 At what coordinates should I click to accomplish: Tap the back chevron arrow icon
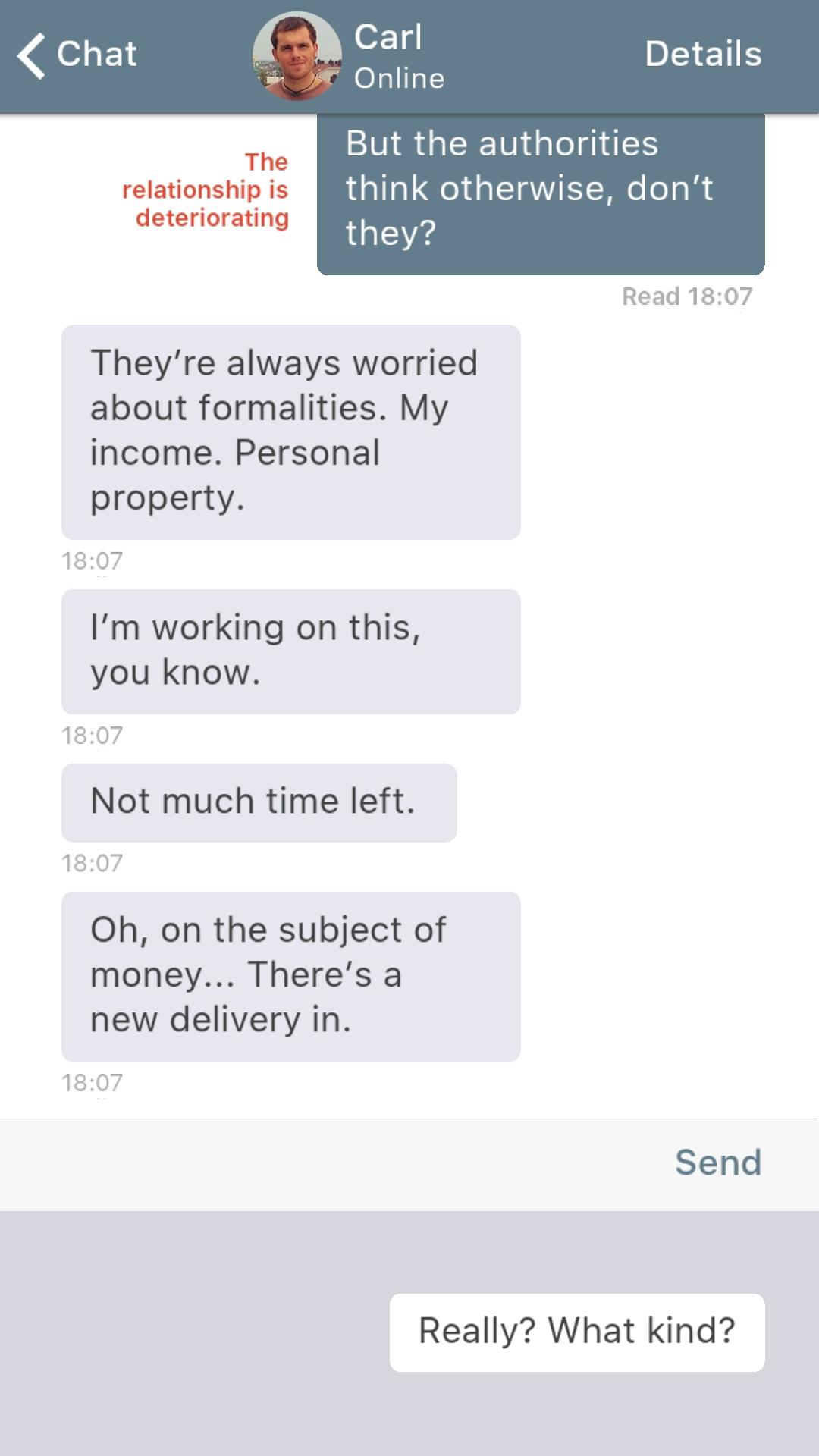[x=32, y=55]
